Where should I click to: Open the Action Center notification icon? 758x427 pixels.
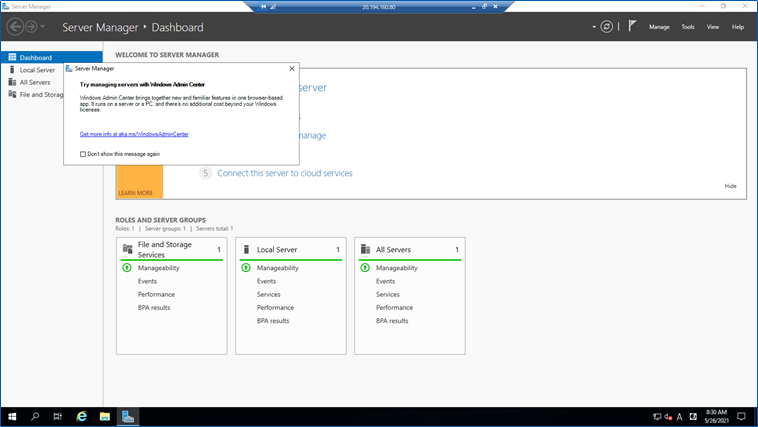(x=741, y=416)
